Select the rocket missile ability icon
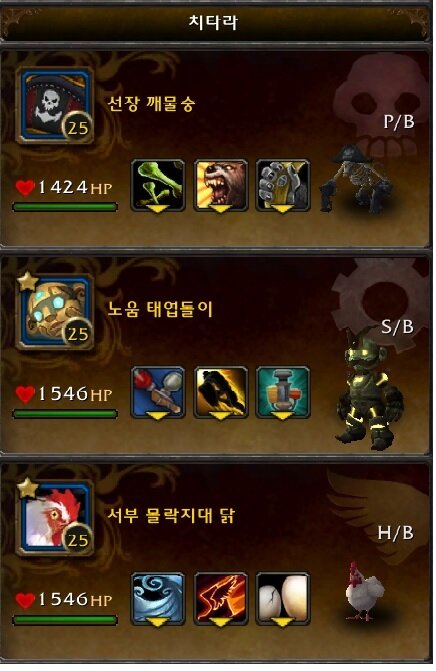Image resolution: width=436 pixels, height=671 pixels. pyautogui.click(x=158, y=392)
